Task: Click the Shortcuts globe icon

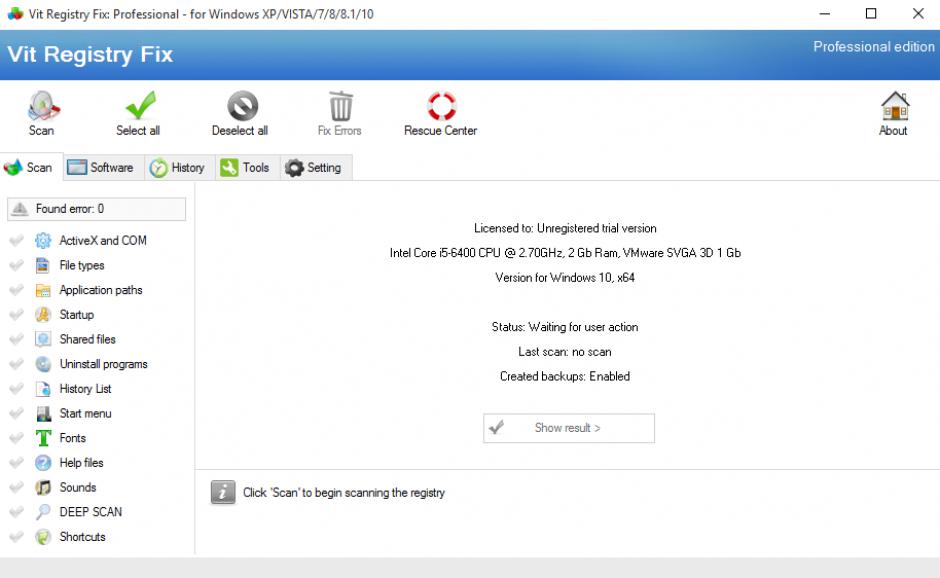Action: pyautogui.click(x=43, y=537)
